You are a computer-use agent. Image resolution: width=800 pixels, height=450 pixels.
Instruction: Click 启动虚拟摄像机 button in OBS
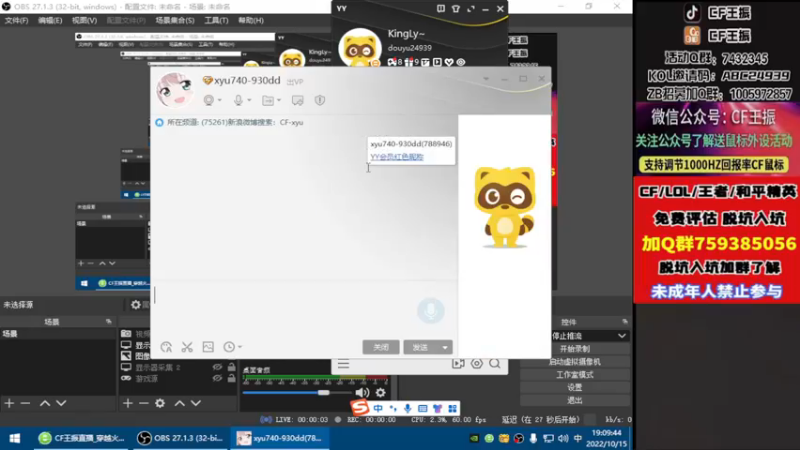(574, 362)
